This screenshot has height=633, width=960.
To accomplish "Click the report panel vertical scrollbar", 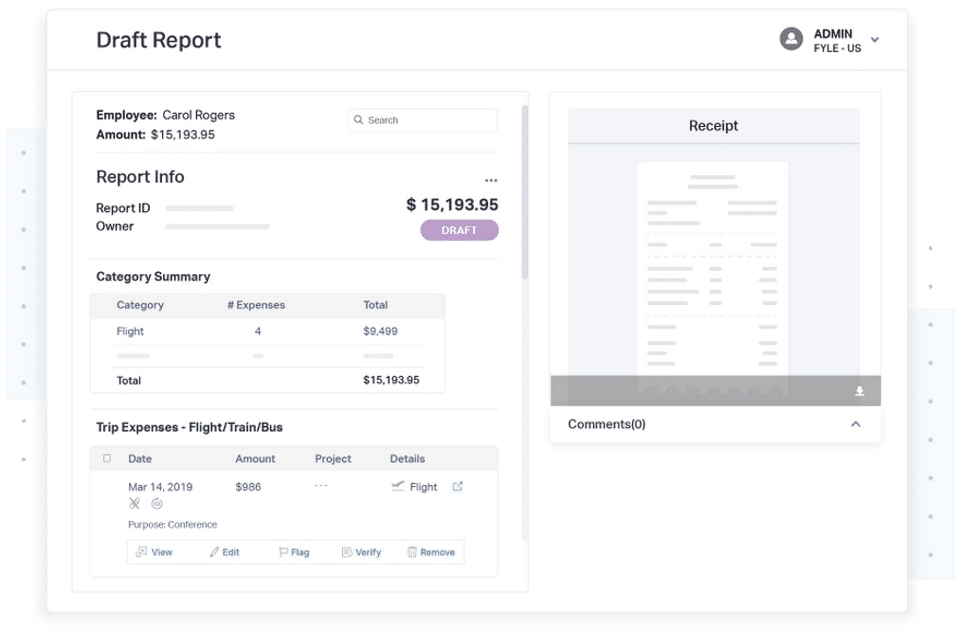I will point(525,192).
